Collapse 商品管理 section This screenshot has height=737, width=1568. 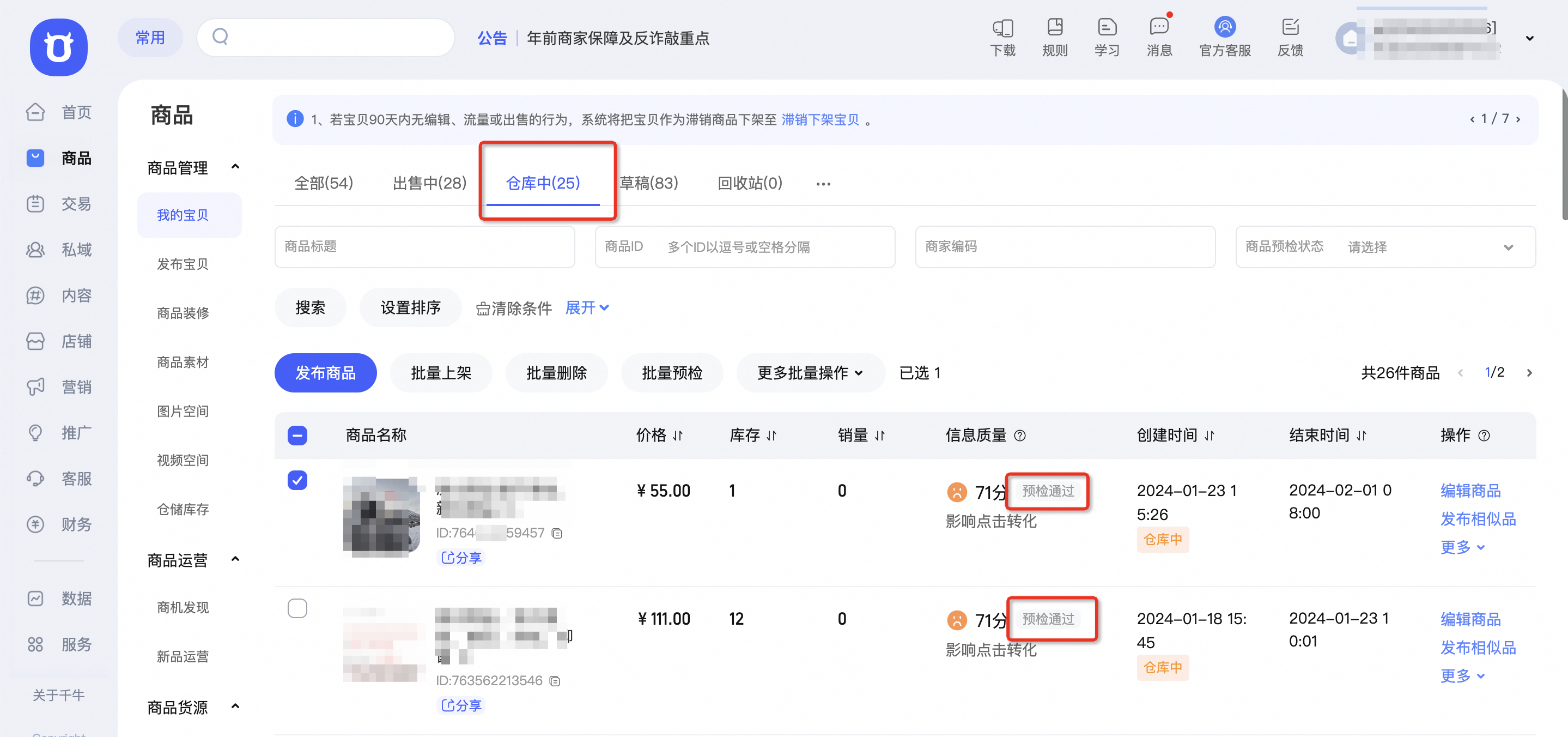click(235, 167)
